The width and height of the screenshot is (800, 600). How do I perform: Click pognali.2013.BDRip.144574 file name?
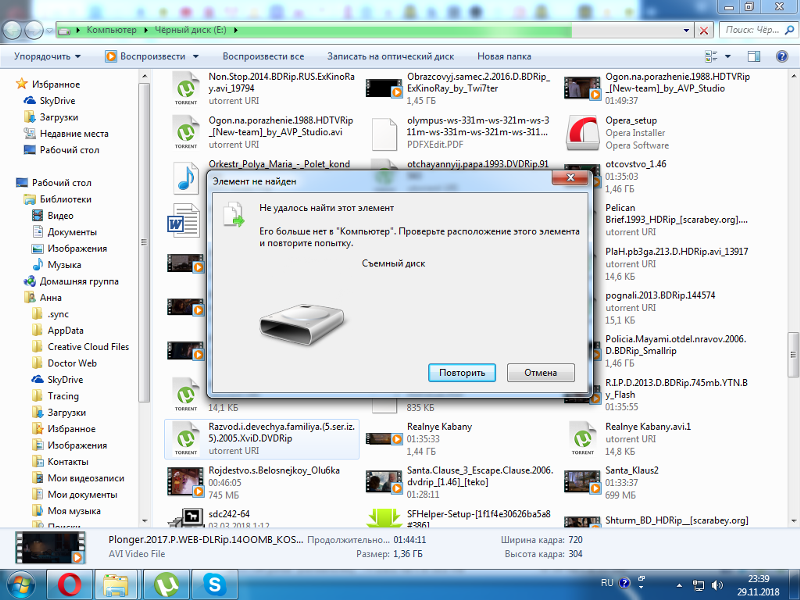[x=660, y=295]
